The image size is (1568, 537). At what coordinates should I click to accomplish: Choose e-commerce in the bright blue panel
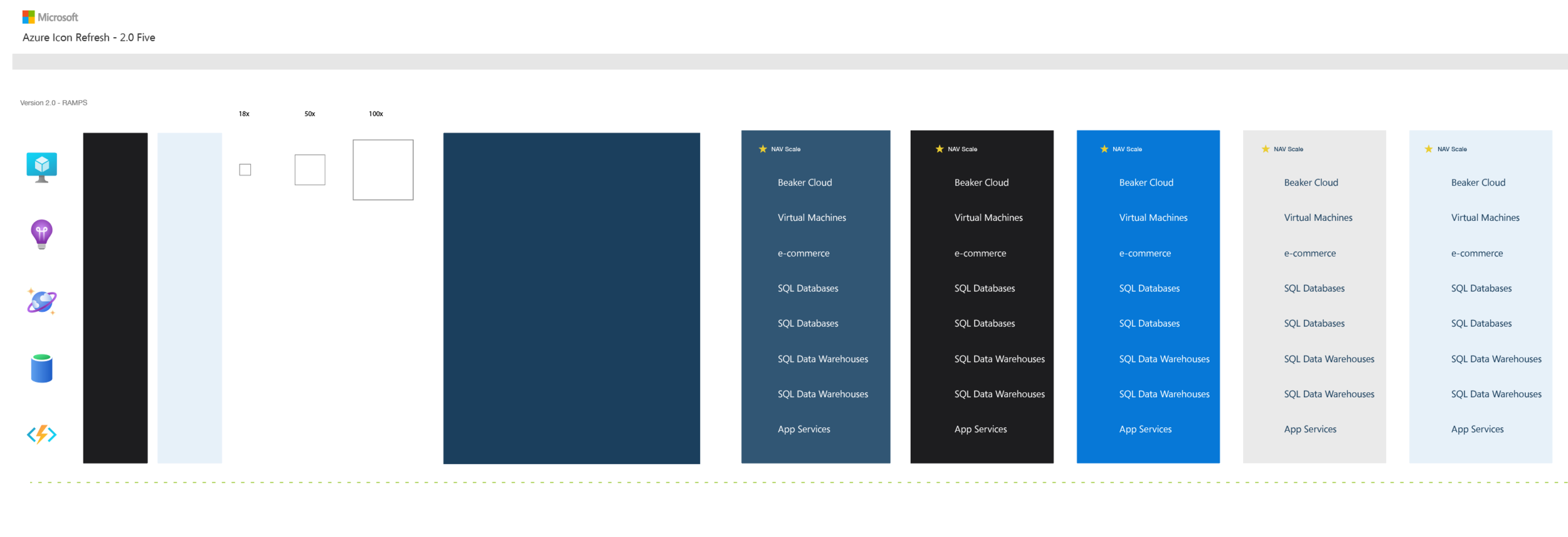coord(1145,253)
